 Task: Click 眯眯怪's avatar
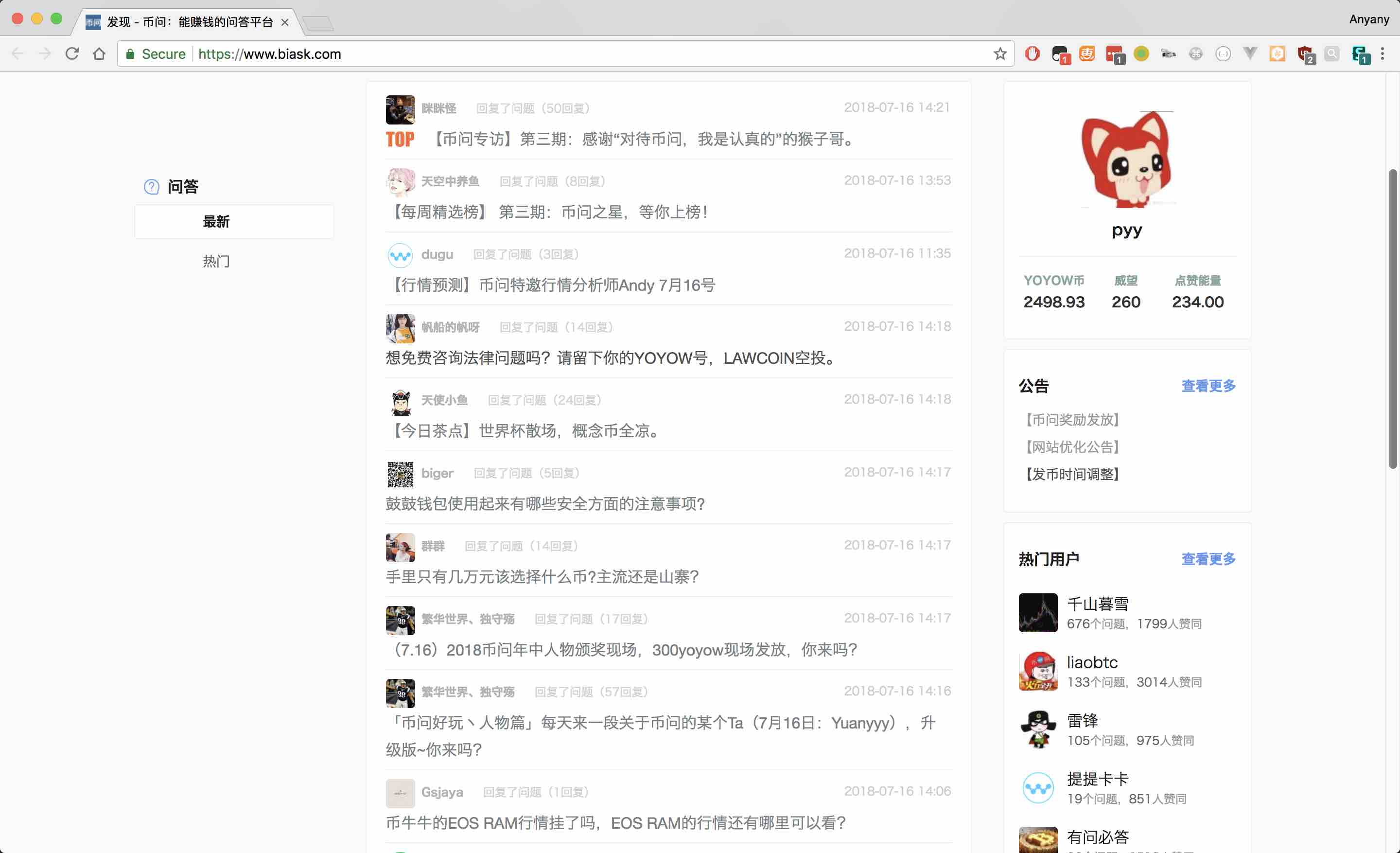(x=401, y=110)
